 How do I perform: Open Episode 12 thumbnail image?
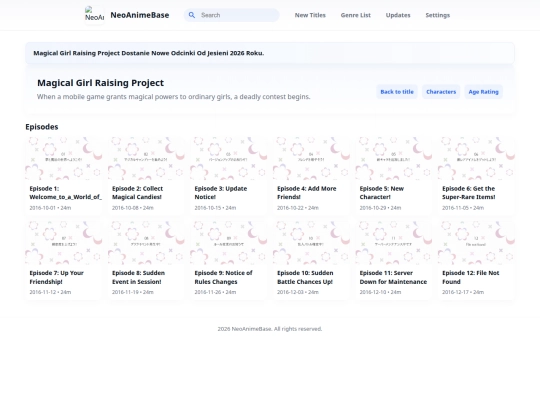click(476, 243)
